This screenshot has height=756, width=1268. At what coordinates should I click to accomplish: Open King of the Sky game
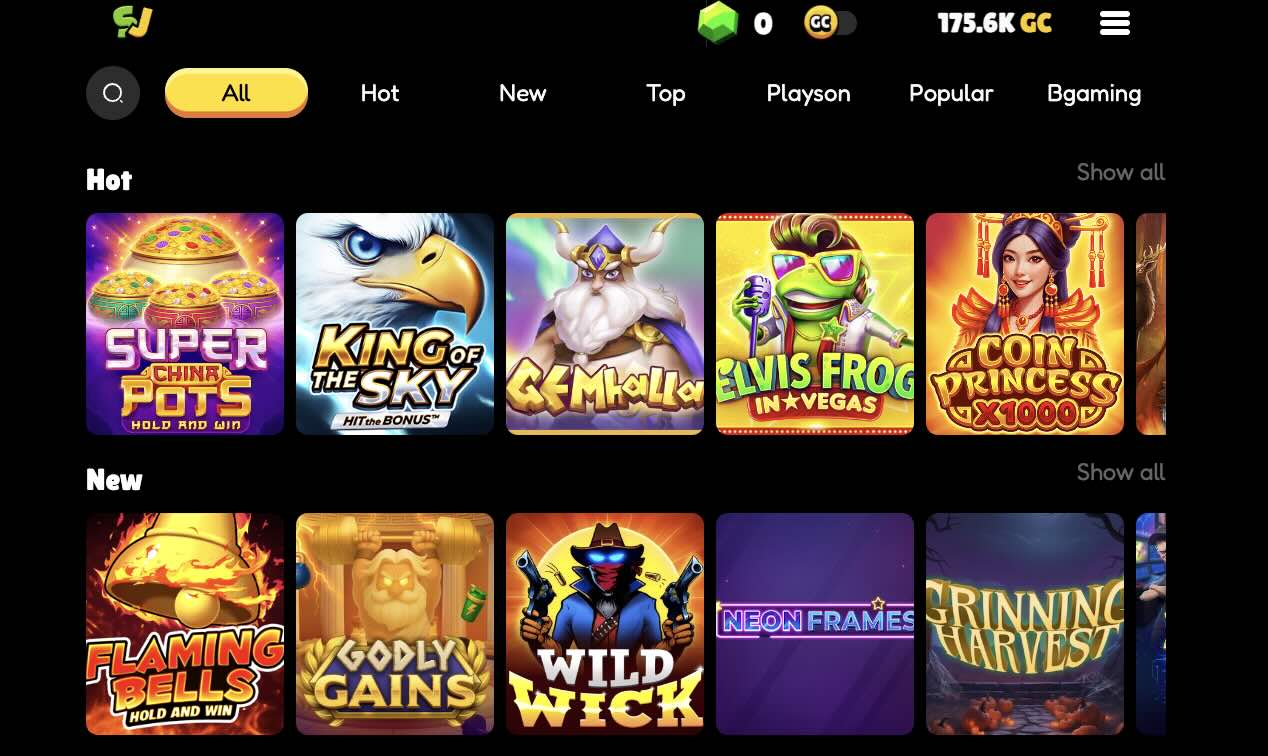coord(395,324)
